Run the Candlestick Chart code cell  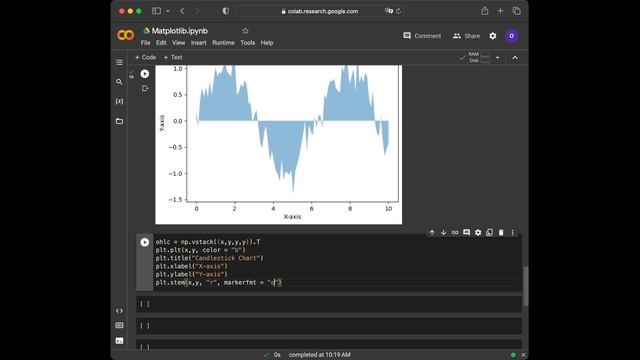(x=144, y=242)
